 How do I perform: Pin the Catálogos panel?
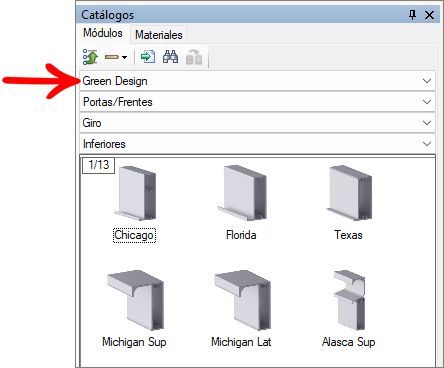tap(412, 15)
